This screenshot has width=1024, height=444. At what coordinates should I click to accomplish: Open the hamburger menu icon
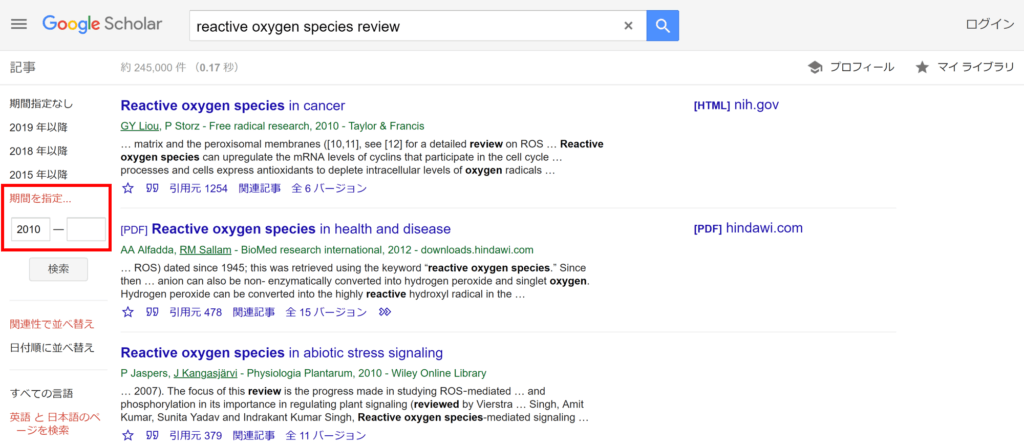point(19,25)
